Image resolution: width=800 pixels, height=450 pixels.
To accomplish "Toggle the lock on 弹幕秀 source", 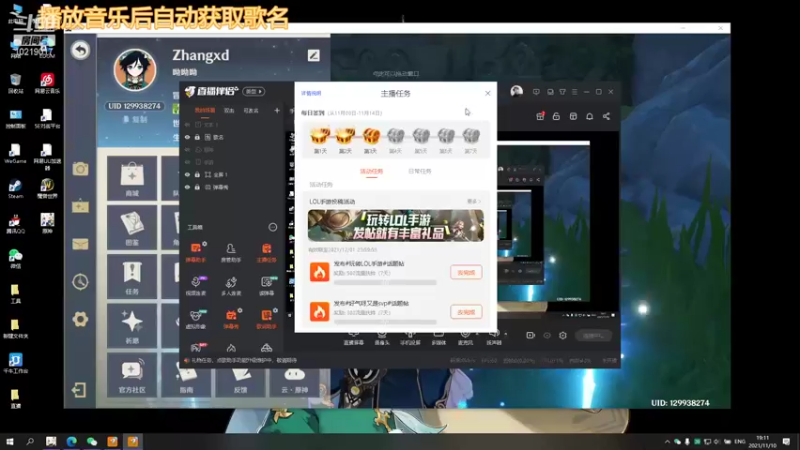I will coord(197,187).
